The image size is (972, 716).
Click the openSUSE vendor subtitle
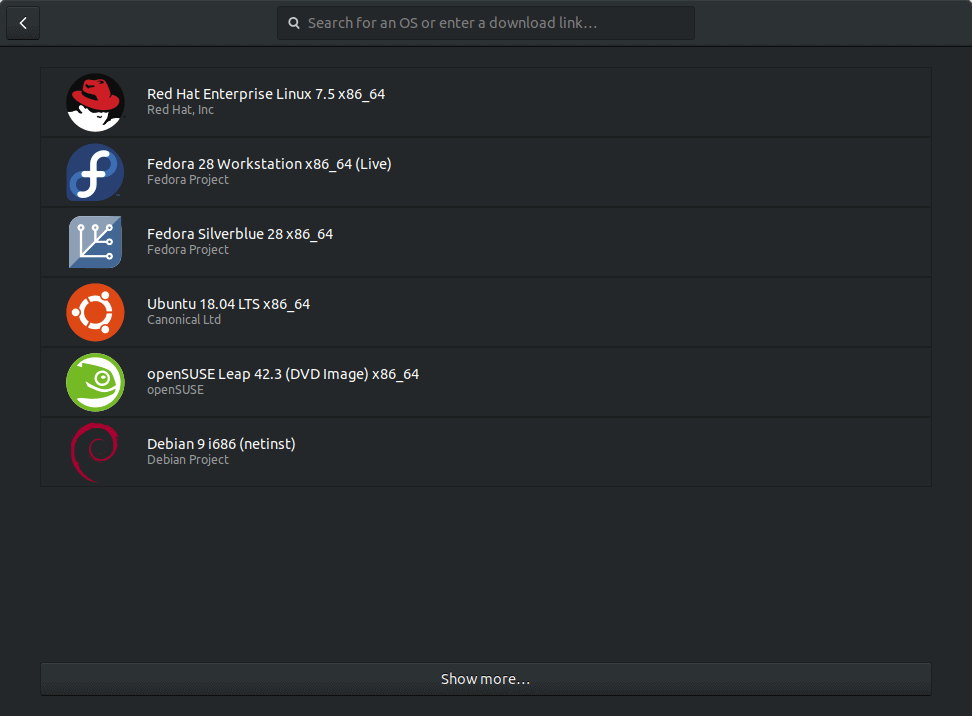(175, 390)
